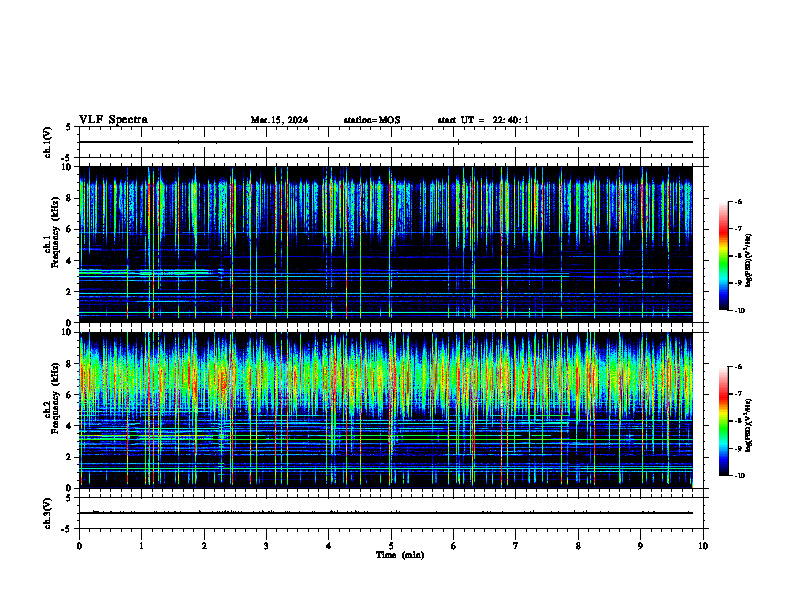The height and width of the screenshot is (612, 792).
Task: Select the "Mar.15, 2024" date text
Action: point(279,120)
